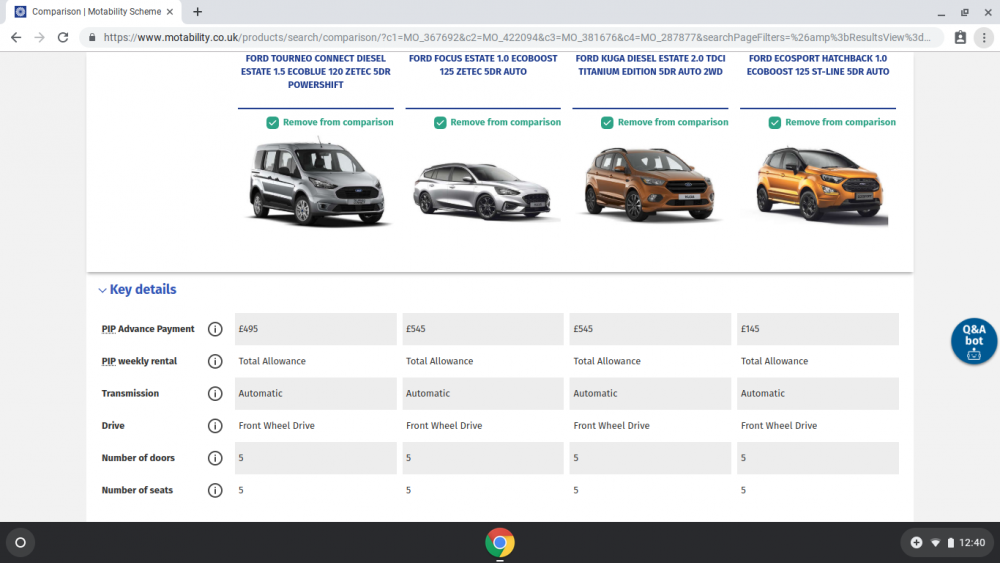1000x563 pixels.
Task: Open Ford Kuga Diesel Estate 2.0 TDCi link
Action: pyautogui.click(x=651, y=65)
